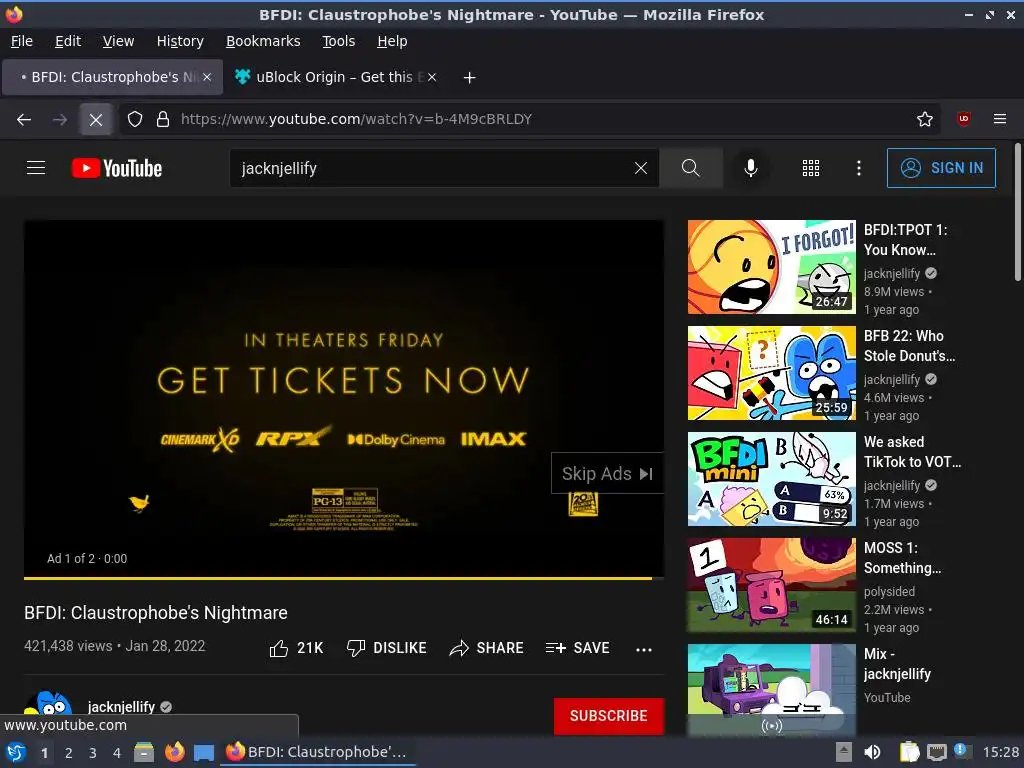View site security padlock info
Screen dimensions: 1024x768
click(163, 120)
